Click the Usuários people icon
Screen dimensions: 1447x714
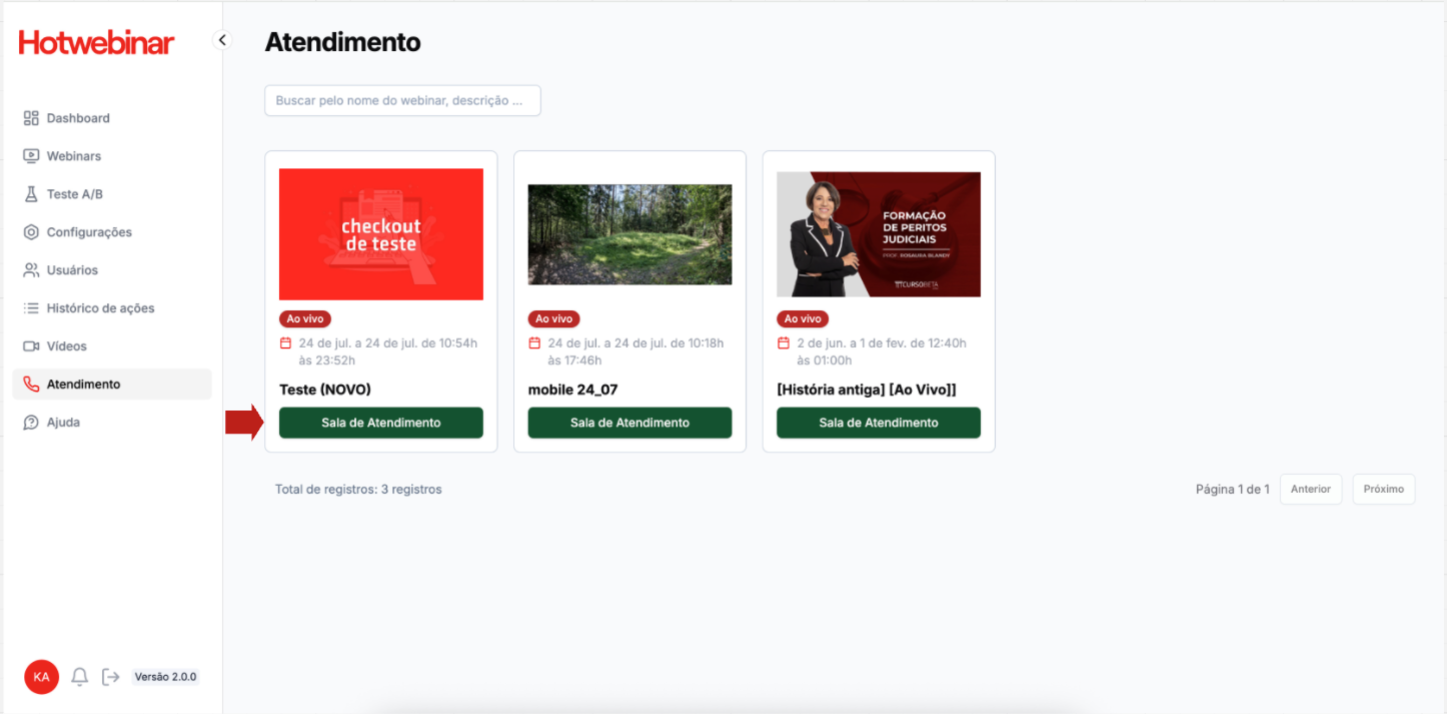pyautogui.click(x=31, y=270)
